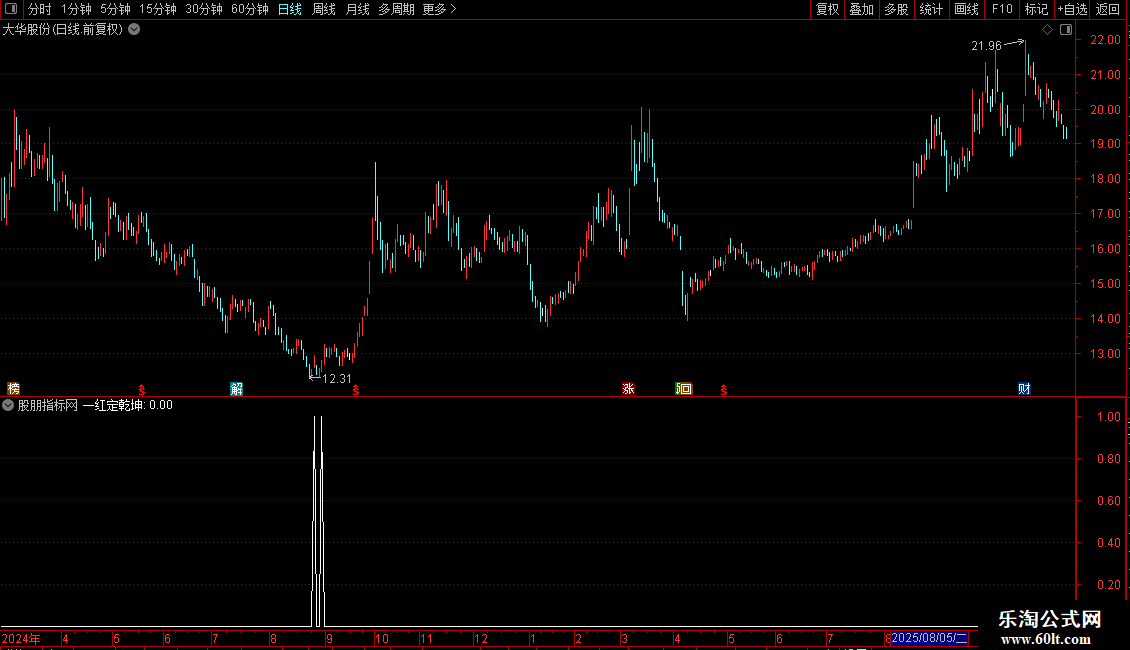Open 多周期 multi-period view

tap(396, 9)
